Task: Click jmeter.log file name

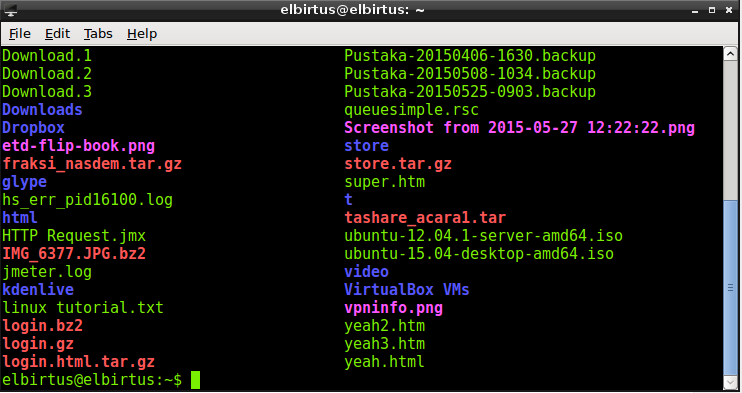Action: click(x=47, y=272)
